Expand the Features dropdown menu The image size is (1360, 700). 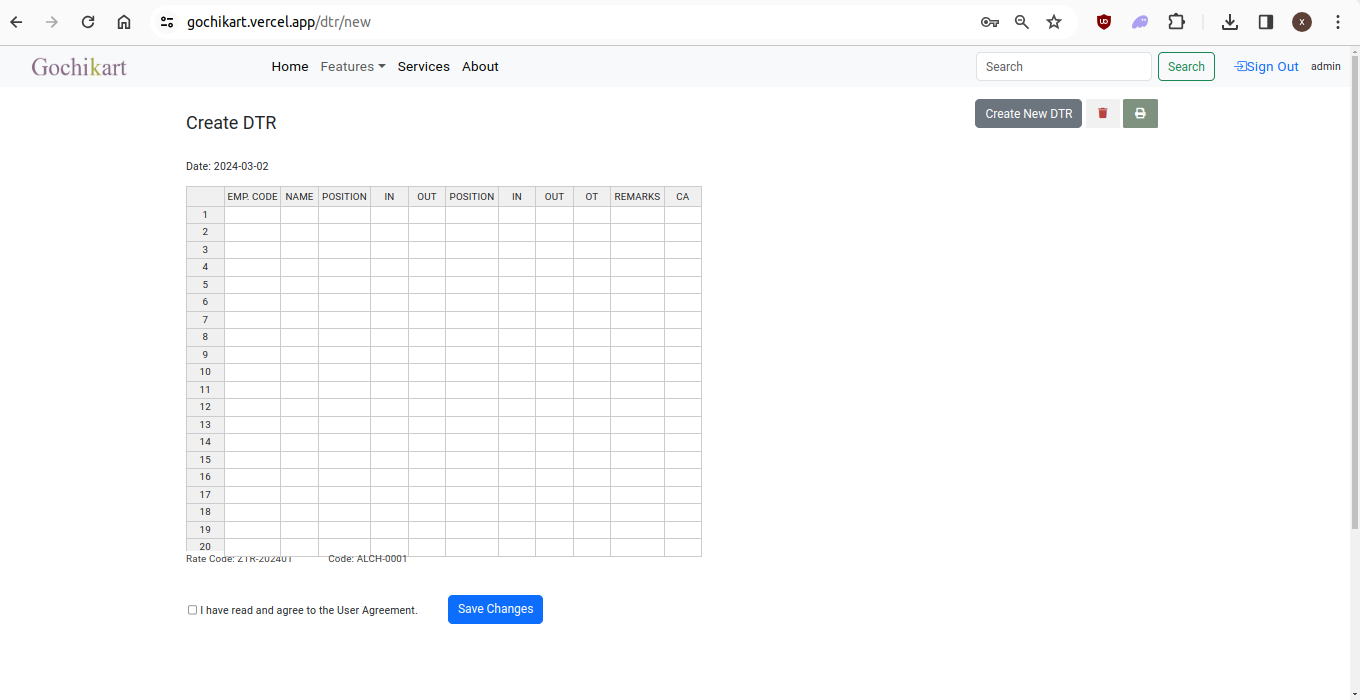[353, 67]
